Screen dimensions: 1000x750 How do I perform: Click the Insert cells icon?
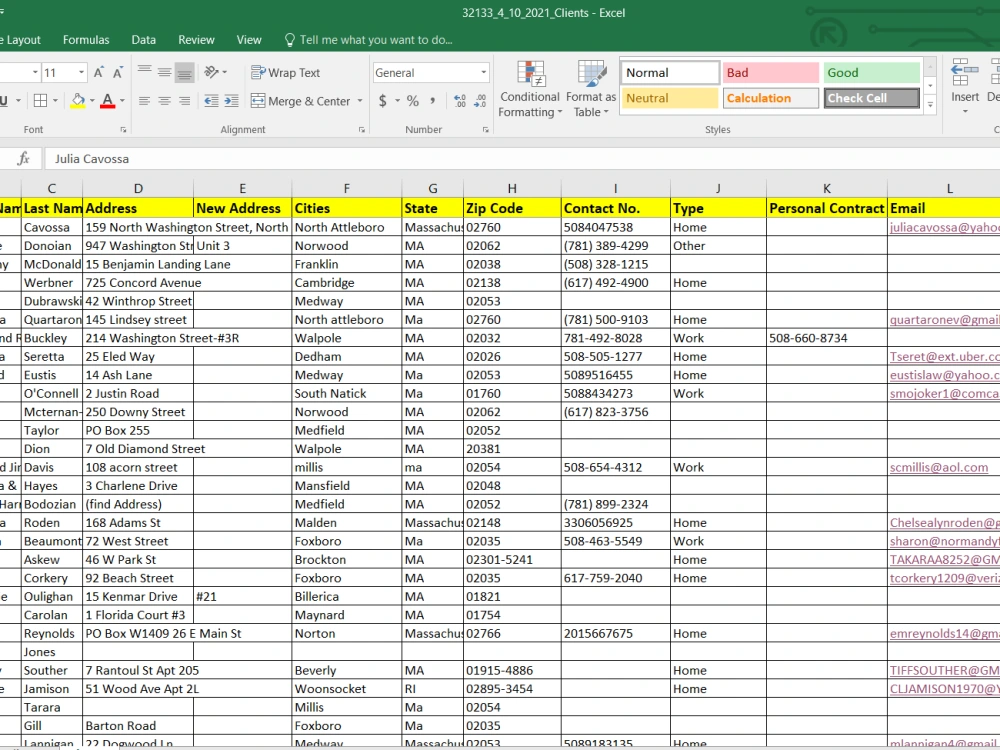965,80
